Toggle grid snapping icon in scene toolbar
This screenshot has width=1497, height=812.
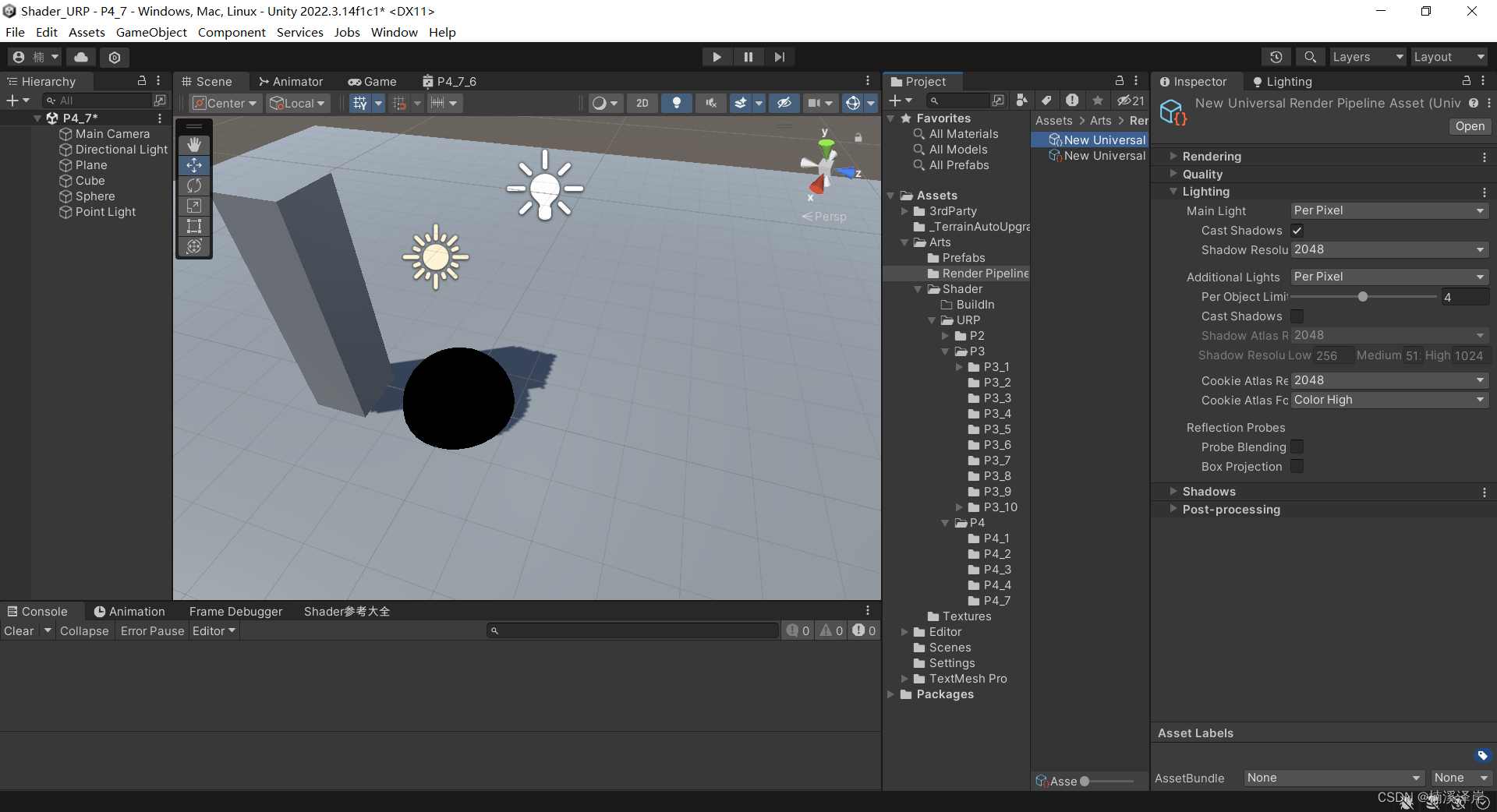359,103
